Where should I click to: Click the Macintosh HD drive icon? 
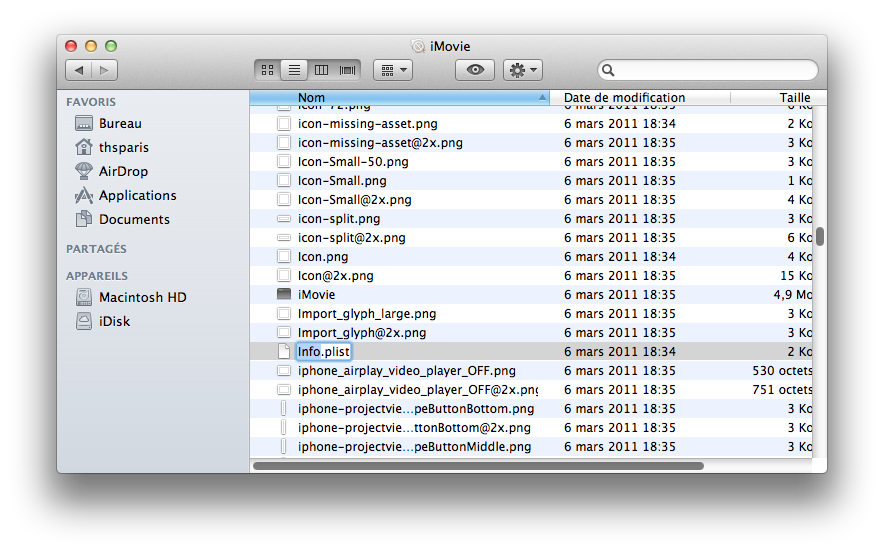84,297
